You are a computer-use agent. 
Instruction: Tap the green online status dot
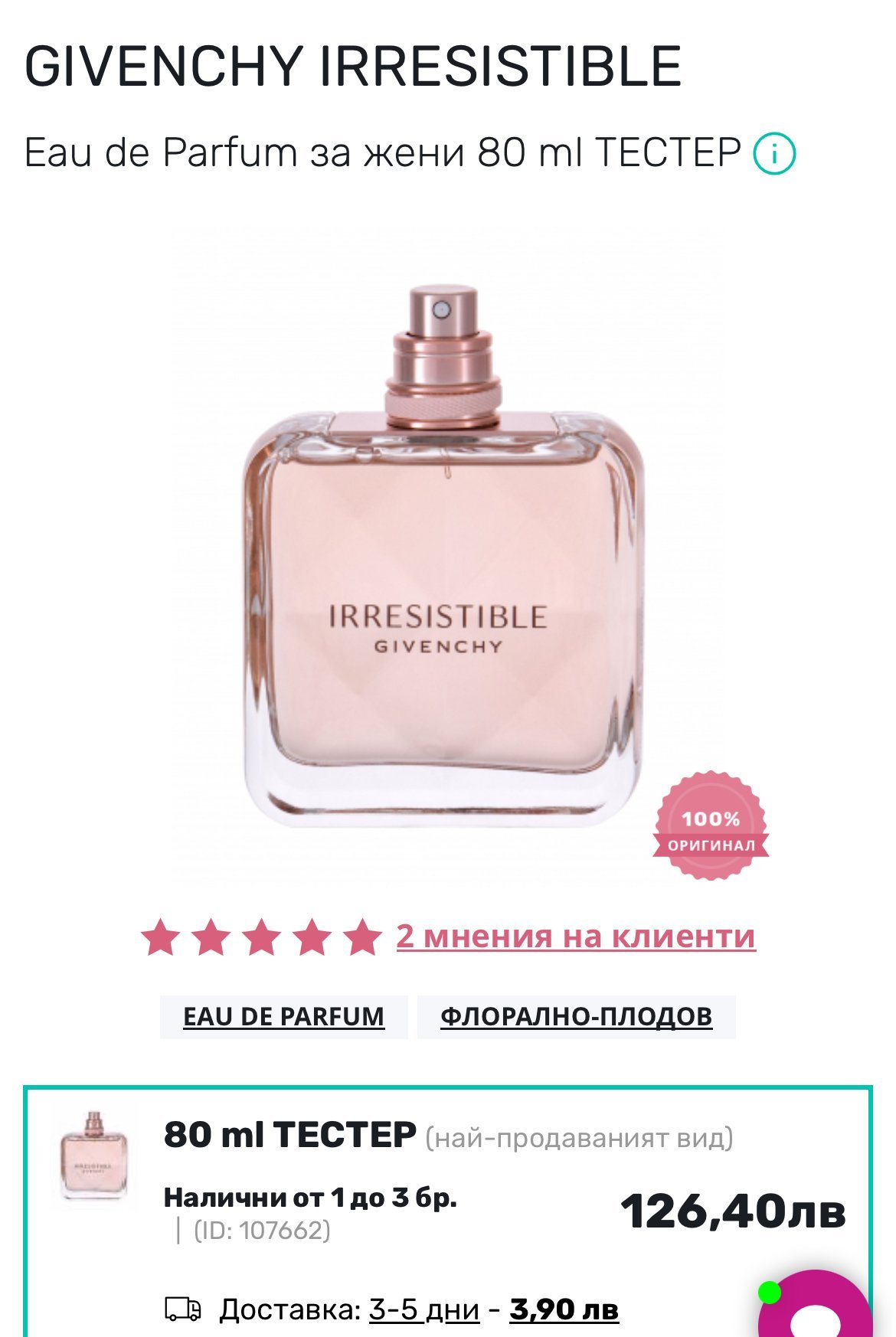[769, 1293]
